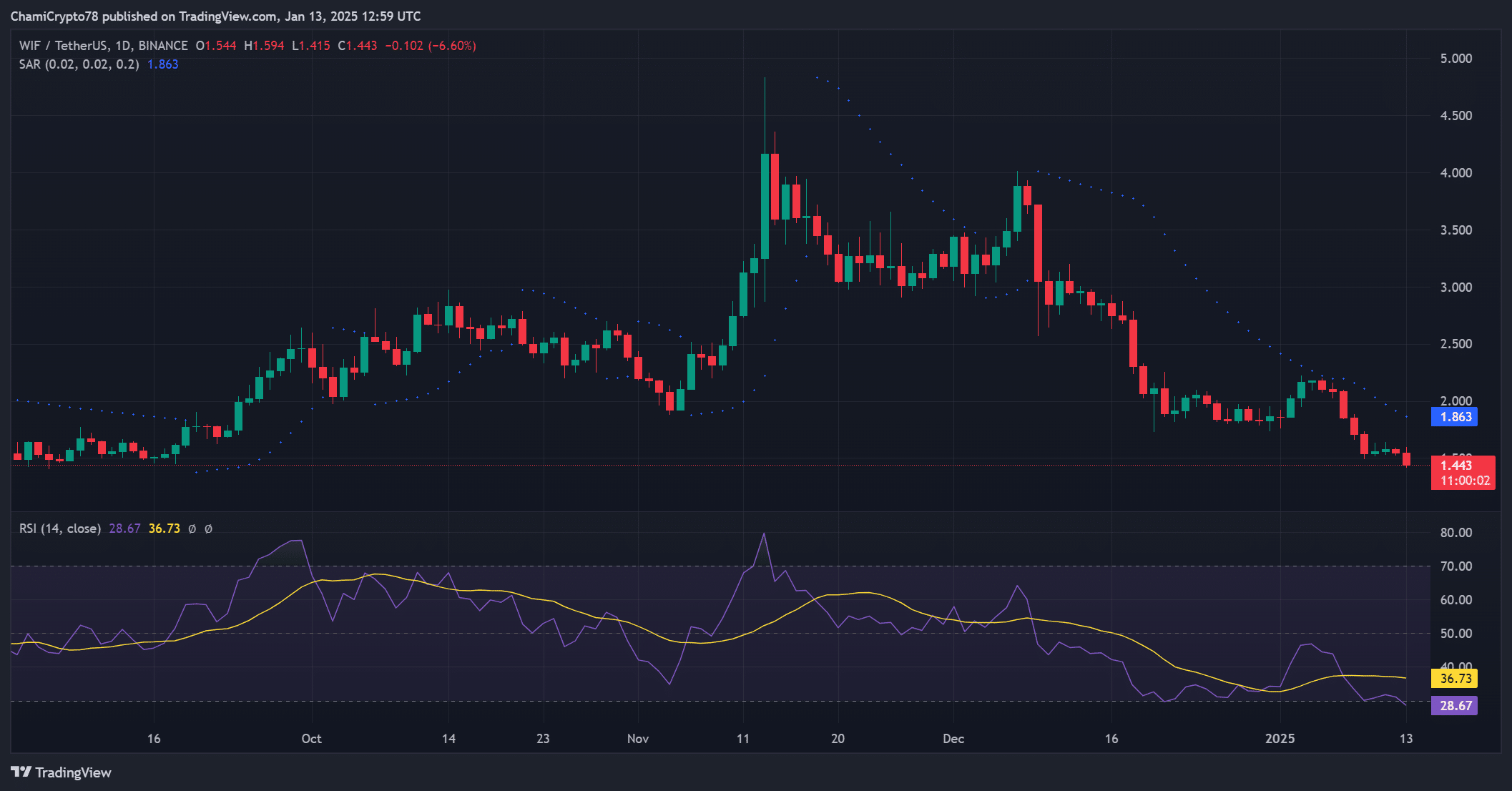Click the TradingView logo icon at bottom left

tap(21, 772)
